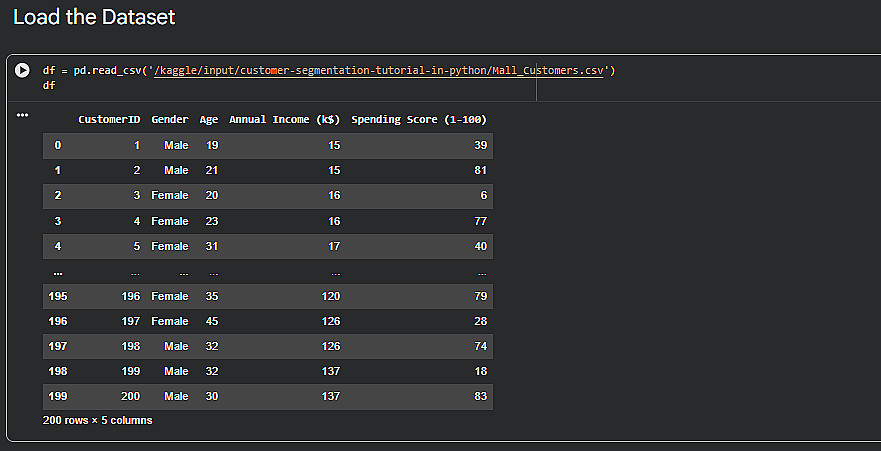Click the Spending Score value 81
Screen dimensions: 881x451
tap(480, 170)
